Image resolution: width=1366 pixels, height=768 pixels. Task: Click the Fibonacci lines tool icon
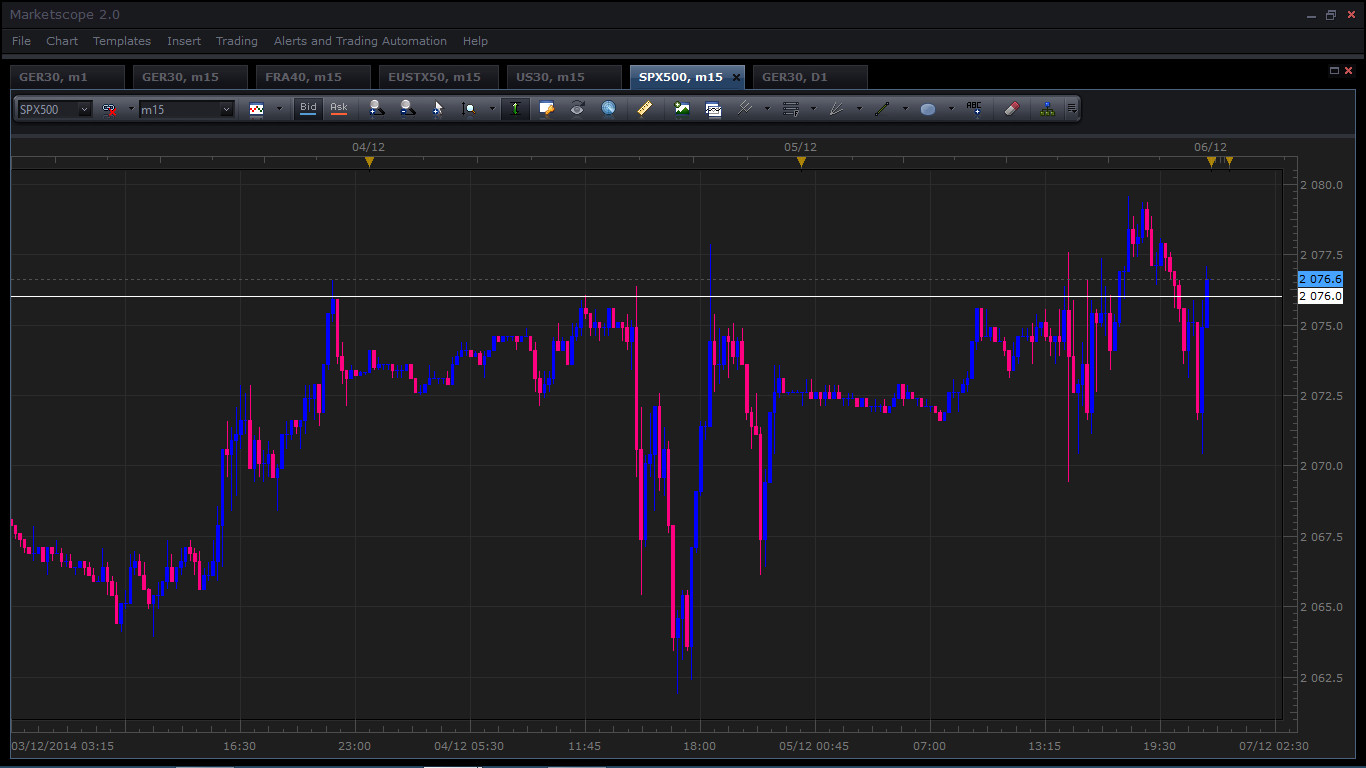pos(791,109)
